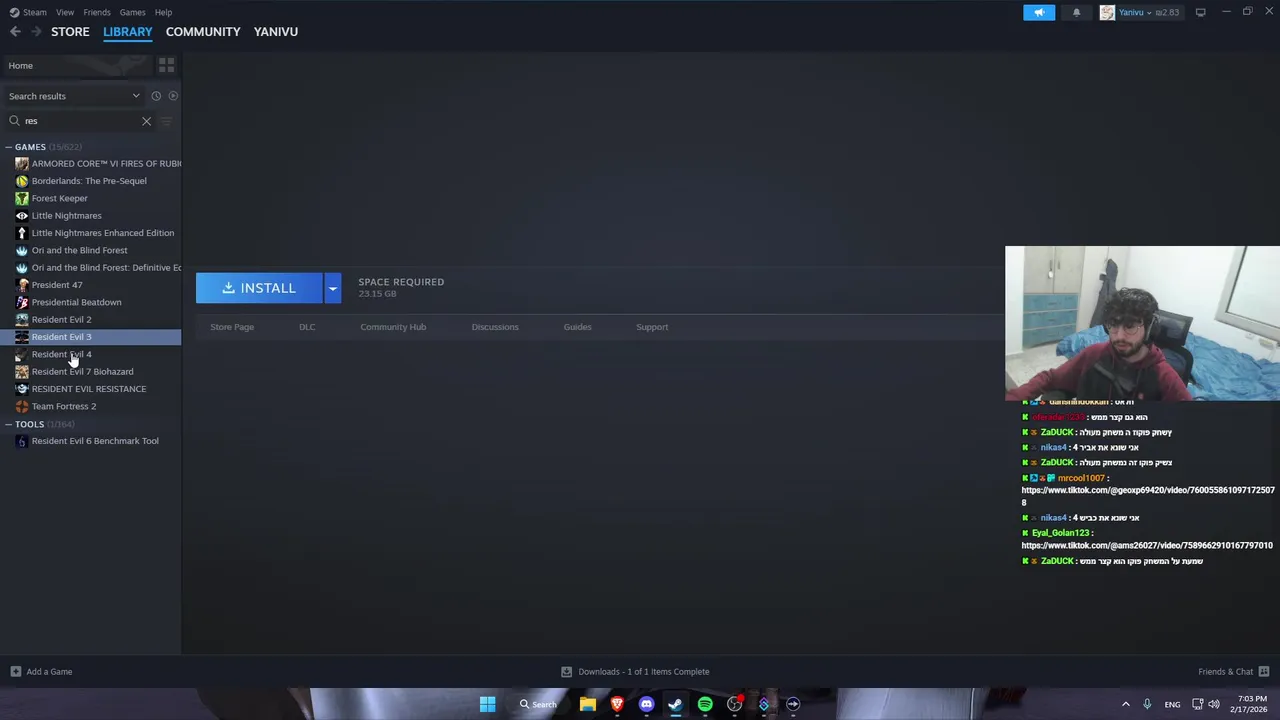Click Add a Game
1280x720 pixels.
[x=41, y=672]
